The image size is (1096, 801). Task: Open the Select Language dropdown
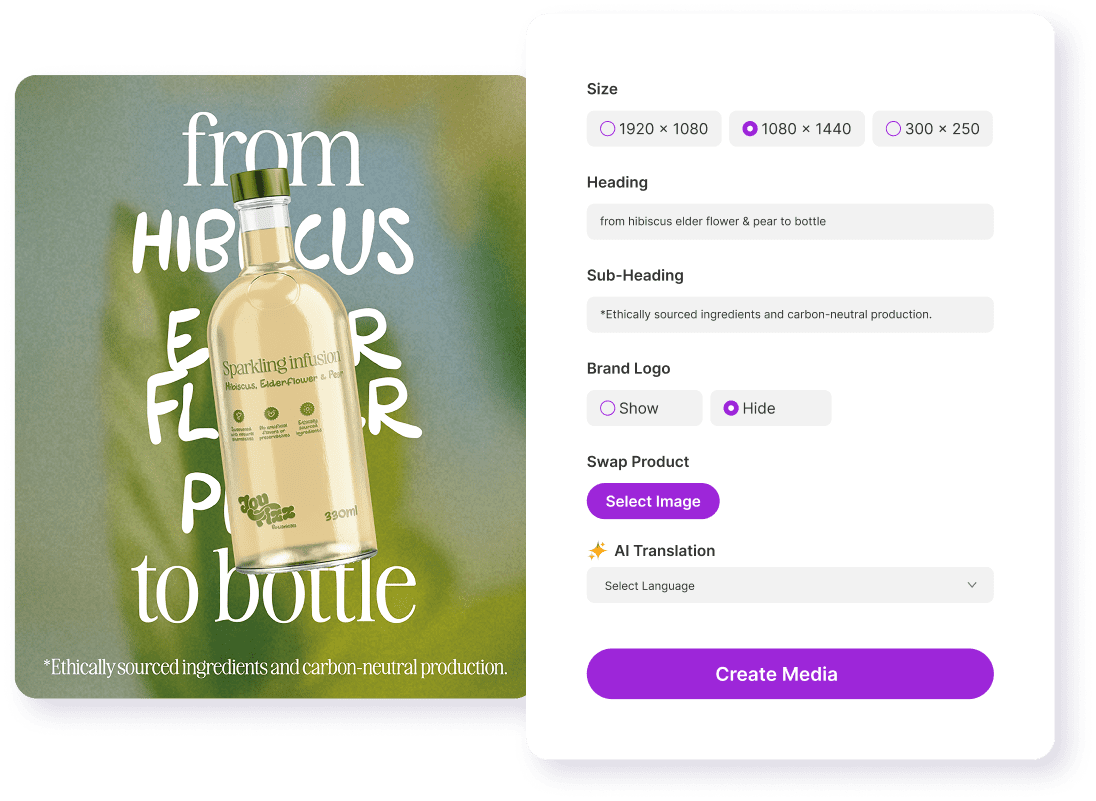pyautogui.click(x=790, y=585)
